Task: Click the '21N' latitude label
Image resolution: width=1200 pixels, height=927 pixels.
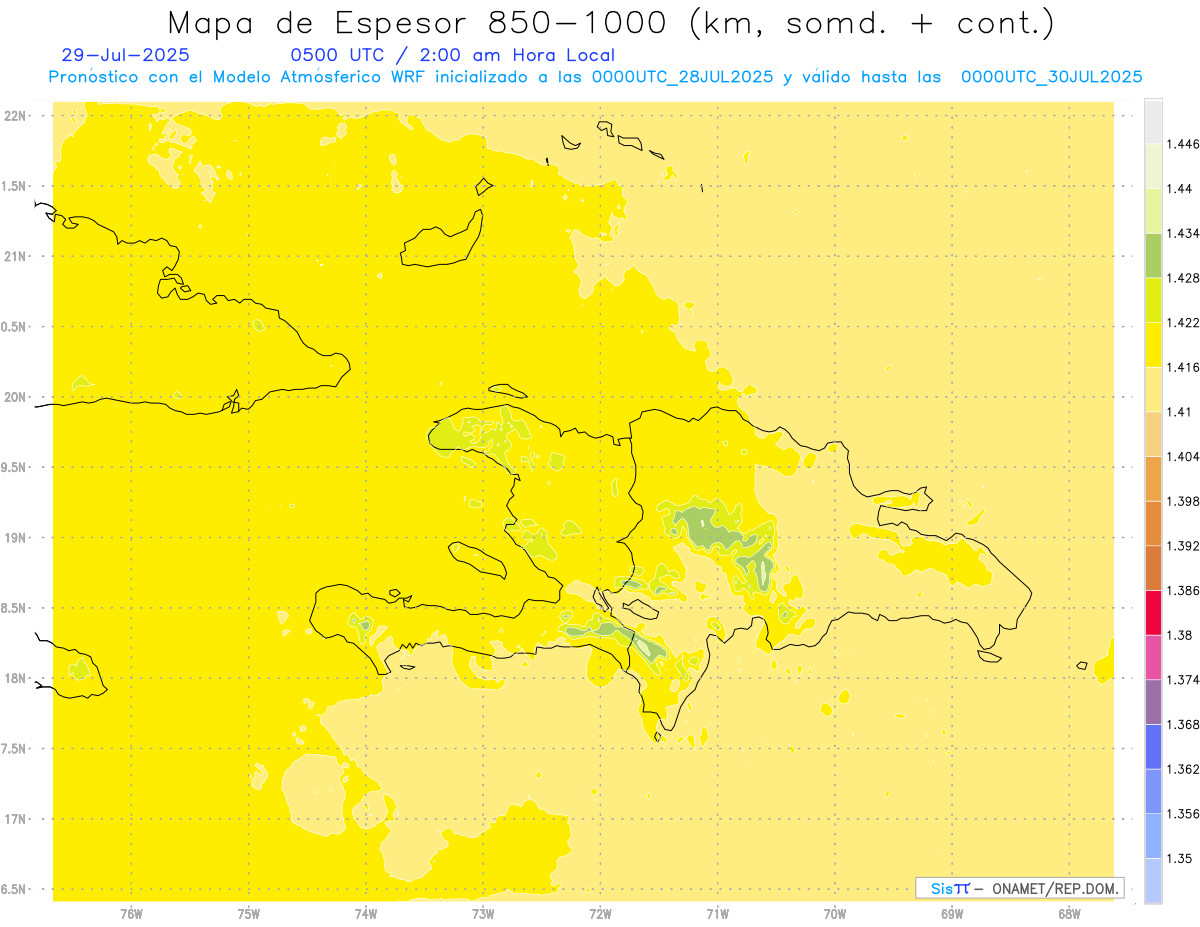Action: 17,257
